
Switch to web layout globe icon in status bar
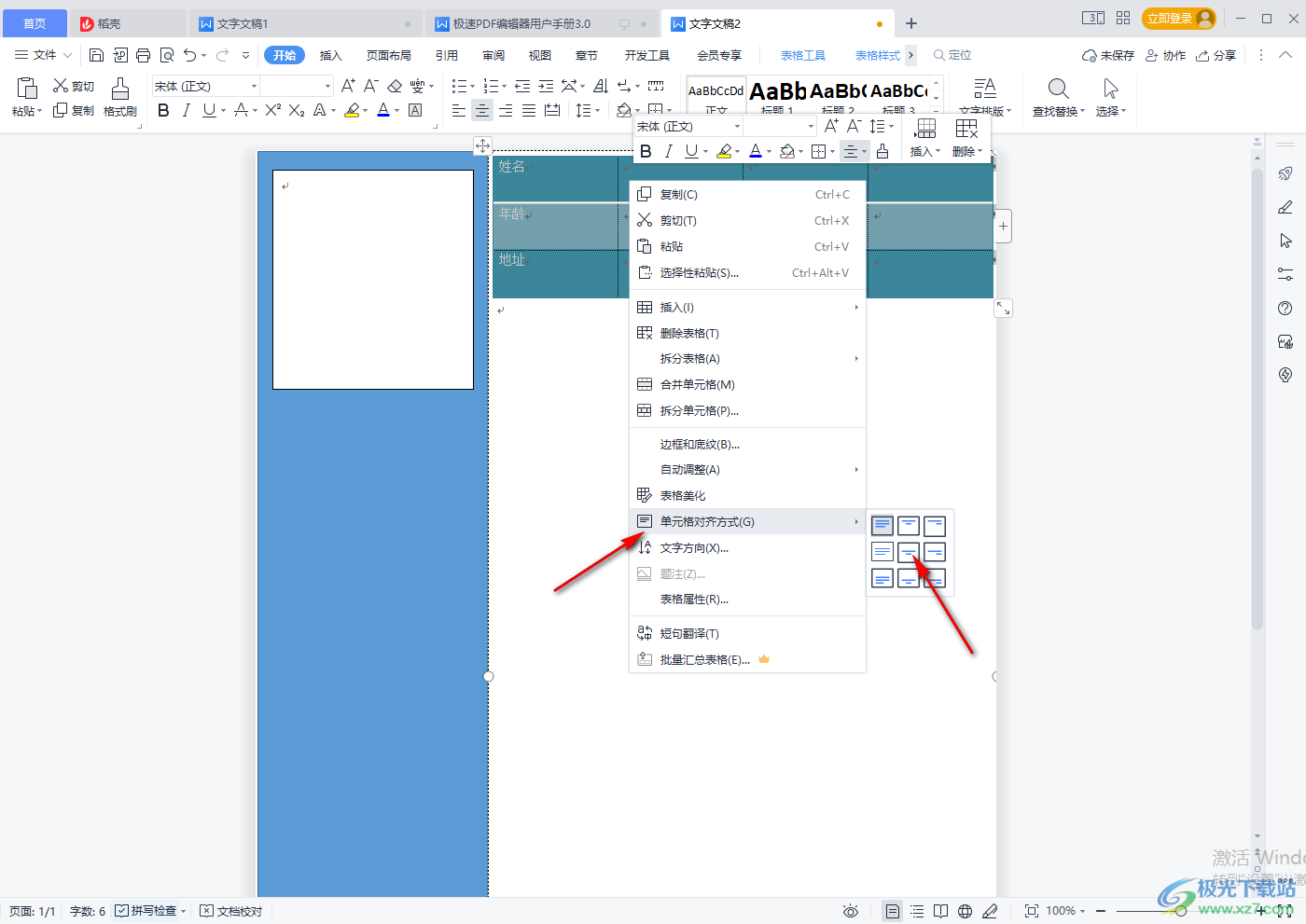[x=966, y=911]
